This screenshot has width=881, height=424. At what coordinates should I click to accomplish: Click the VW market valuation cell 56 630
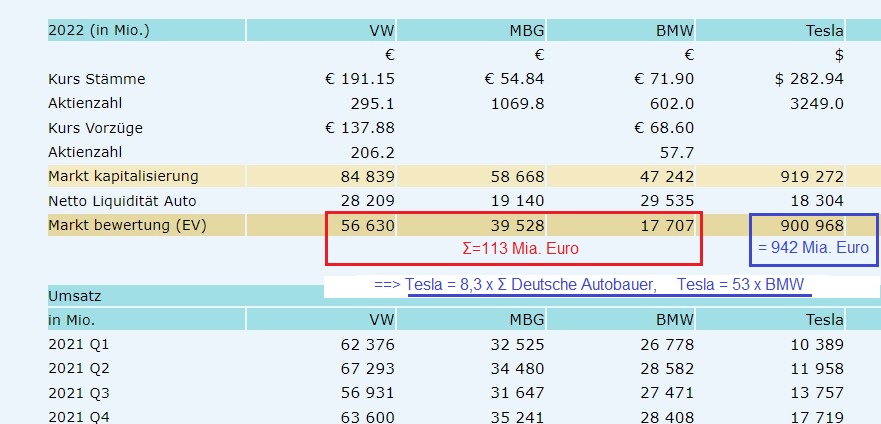[x=366, y=226]
